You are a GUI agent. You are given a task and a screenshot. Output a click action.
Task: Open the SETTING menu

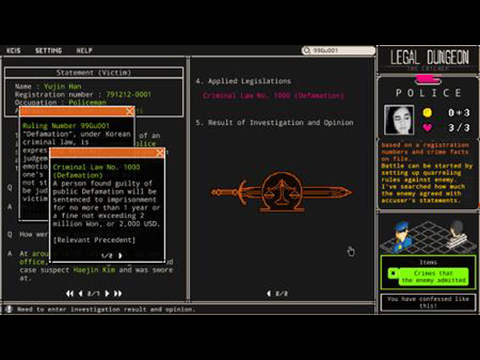click(x=49, y=50)
